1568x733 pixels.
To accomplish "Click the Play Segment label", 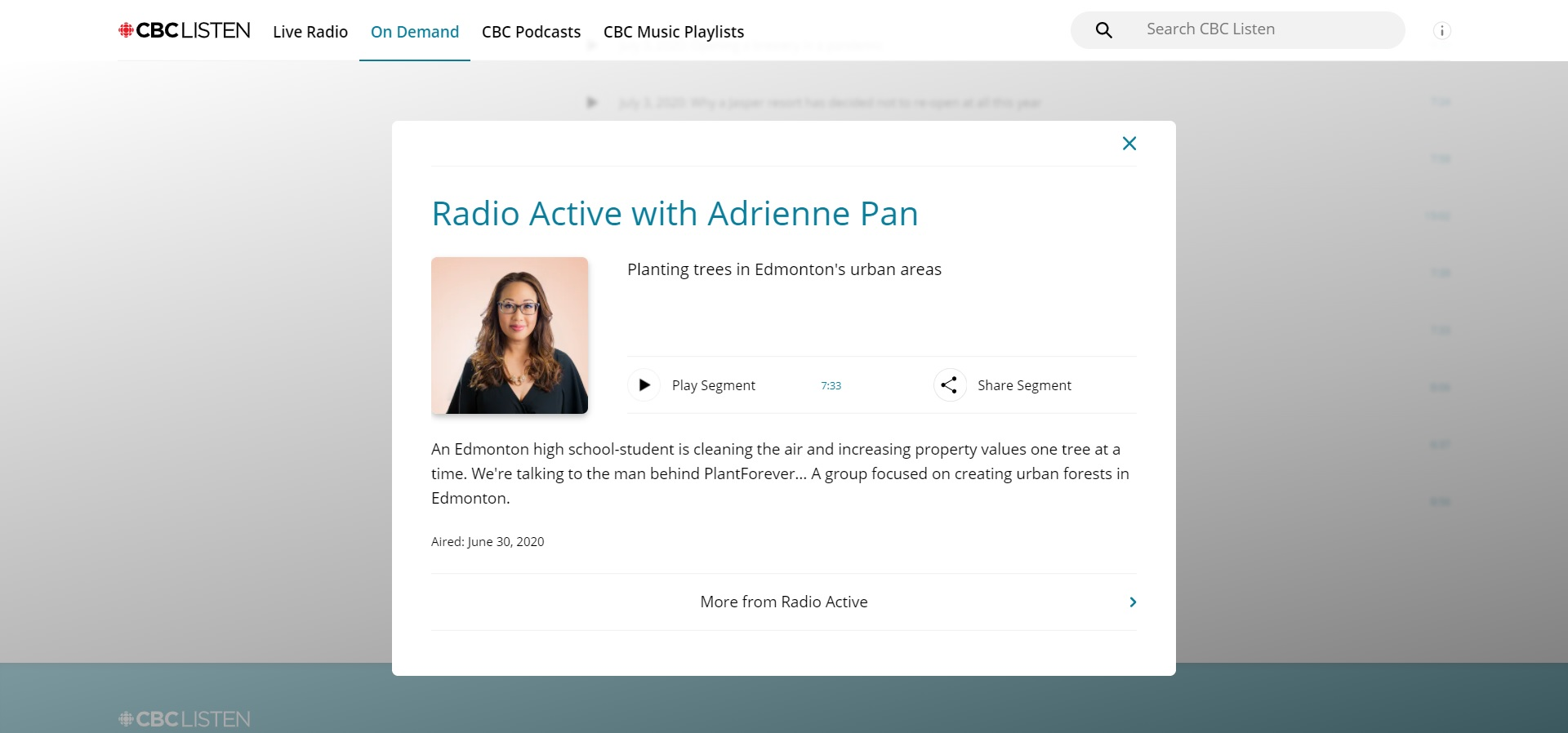I will click(x=713, y=385).
